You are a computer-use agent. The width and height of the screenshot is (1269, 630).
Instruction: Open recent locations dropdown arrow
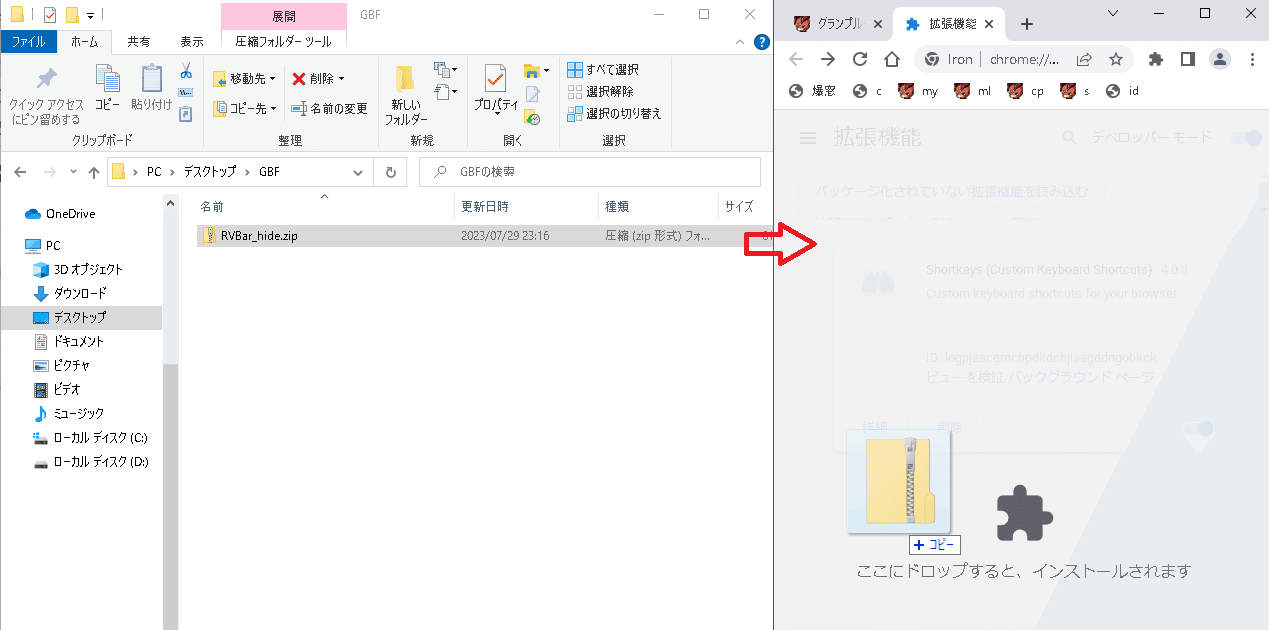click(x=73, y=172)
